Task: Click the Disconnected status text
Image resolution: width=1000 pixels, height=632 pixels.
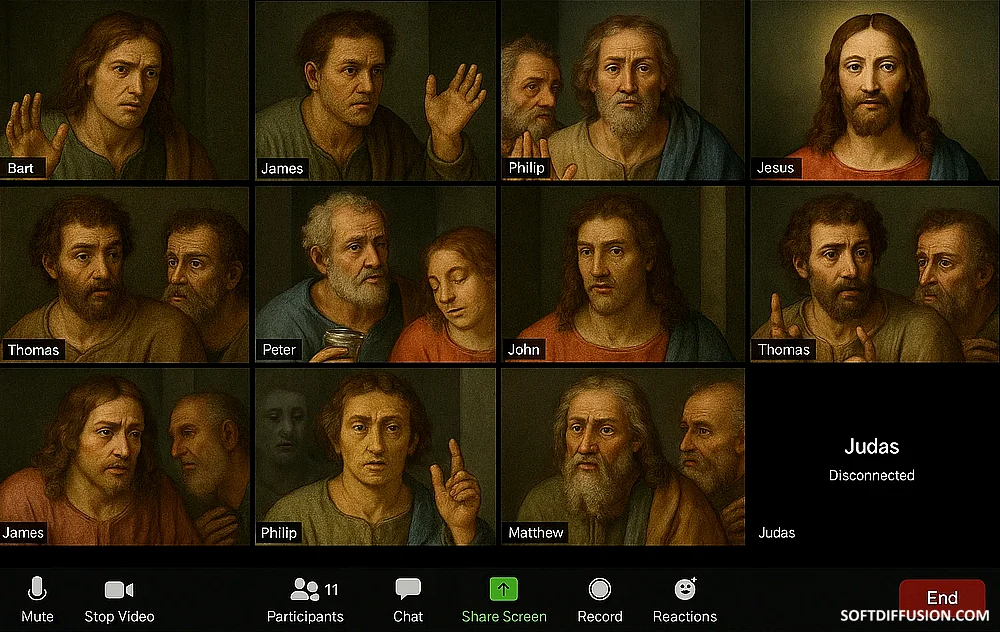Action: point(871,475)
